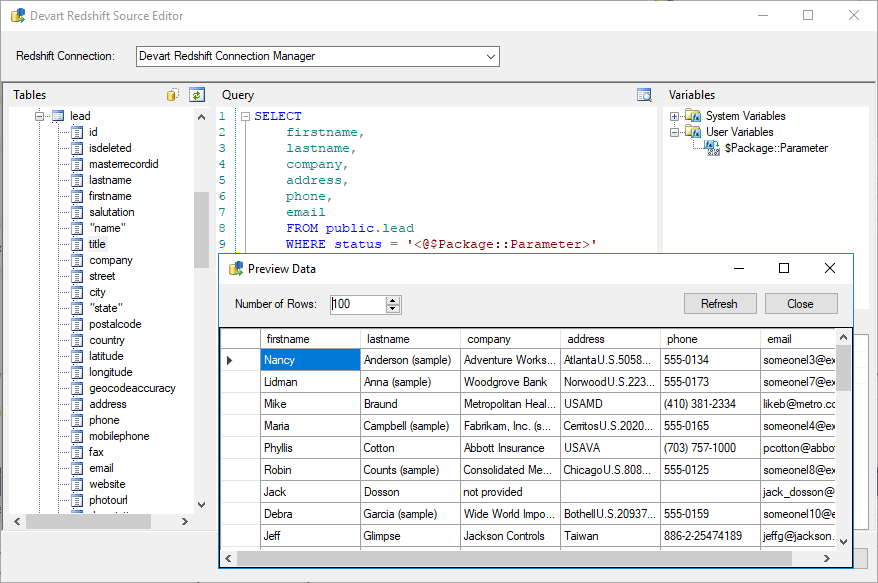Refresh the table list with the refresh icon
The image size is (878, 583).
(x=196, y=94)
